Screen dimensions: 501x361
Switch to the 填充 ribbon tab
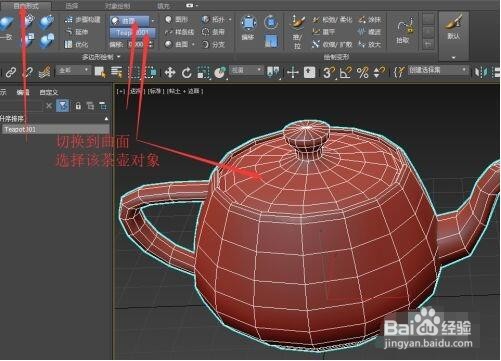click(163, 6)
